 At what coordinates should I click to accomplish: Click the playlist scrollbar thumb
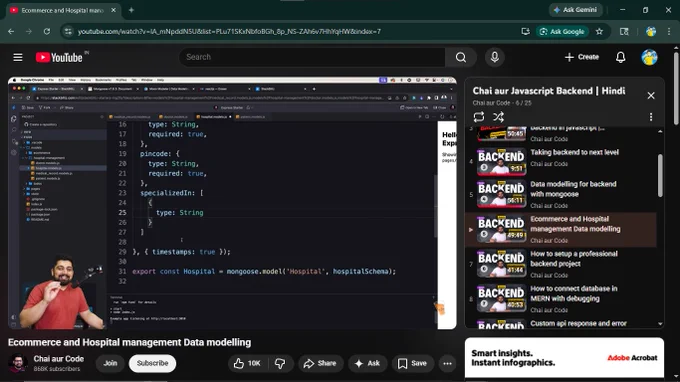[x=660, y=176]
